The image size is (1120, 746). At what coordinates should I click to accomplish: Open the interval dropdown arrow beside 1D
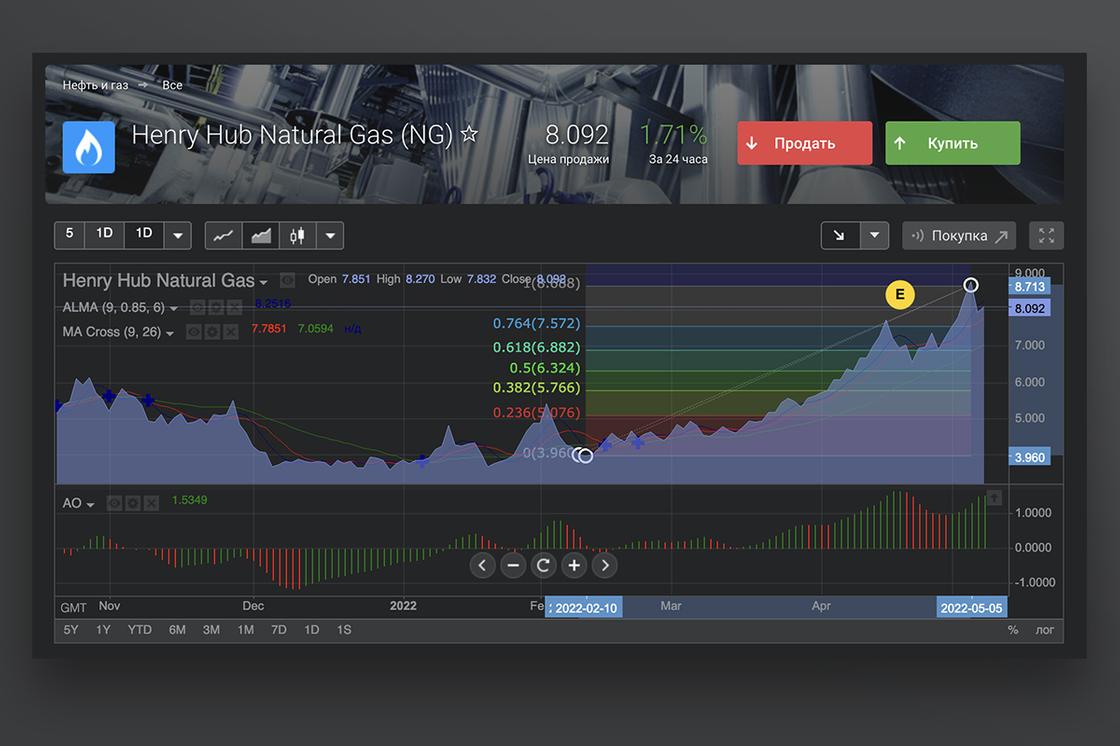(x=178, y=235)
